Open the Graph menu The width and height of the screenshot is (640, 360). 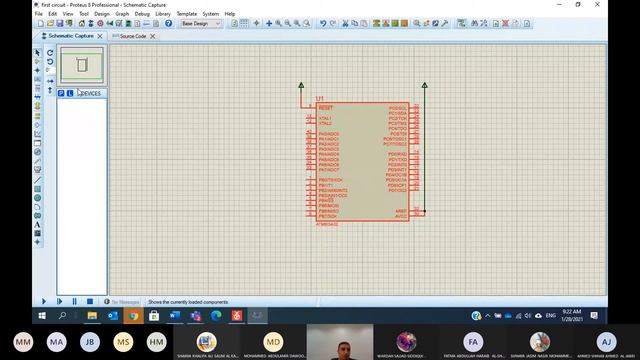[x=122, y=14]
